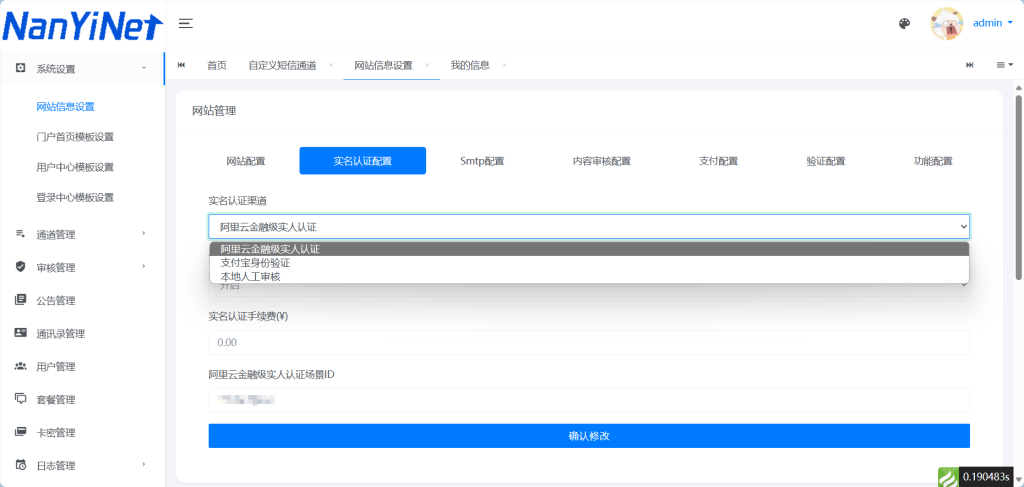
Task: Expand the 日志管理 chevron
Action: click(x=144, y=465)
